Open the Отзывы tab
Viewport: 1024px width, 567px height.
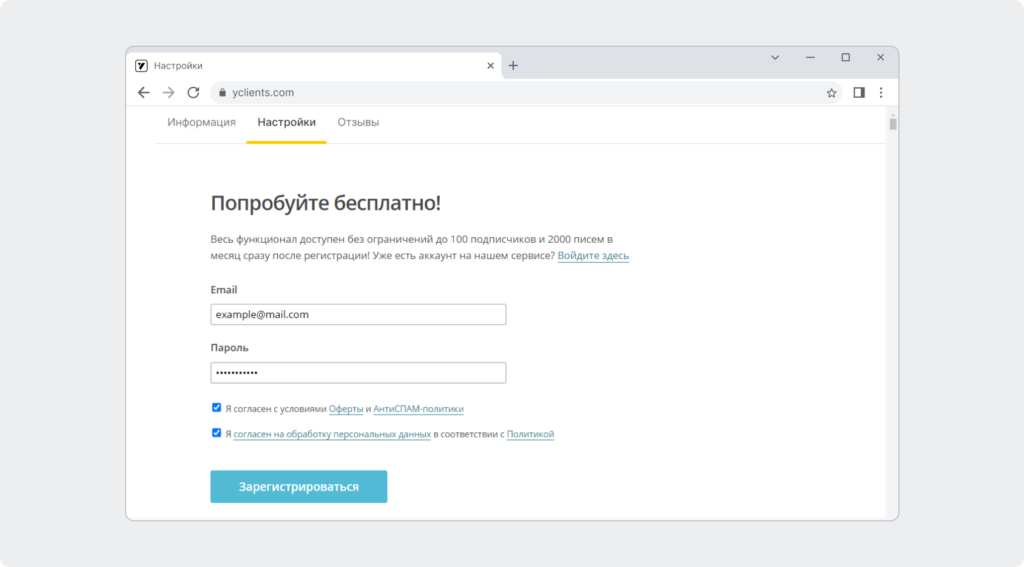pyautogui.click(x=358, y=122)
